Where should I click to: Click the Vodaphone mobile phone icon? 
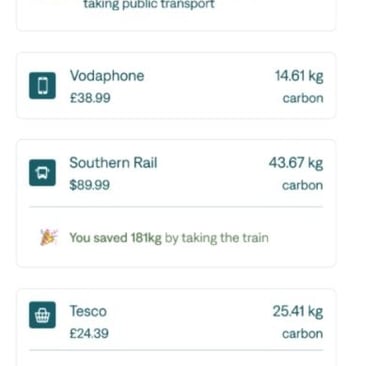[x=42, y=86]
